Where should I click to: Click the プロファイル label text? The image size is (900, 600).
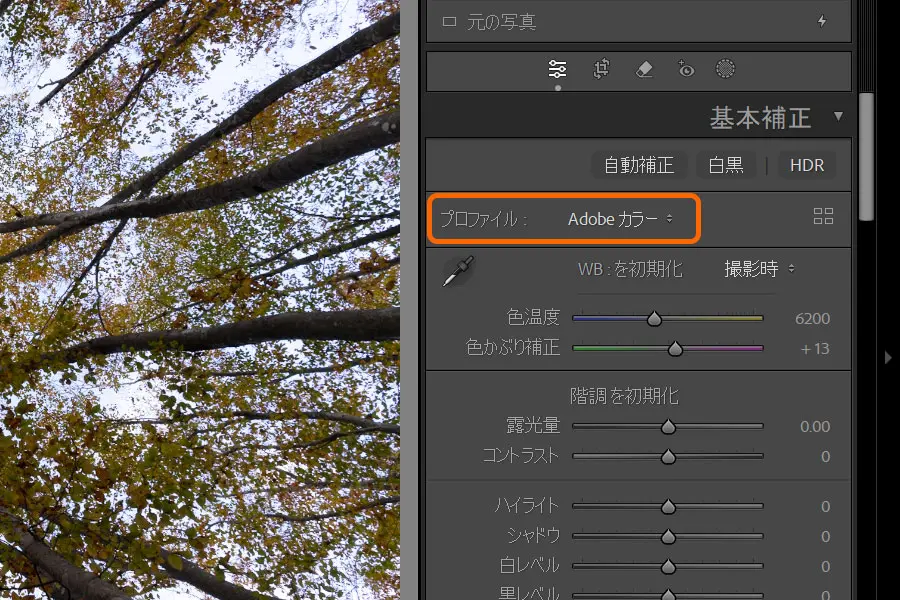coord(483,219)
